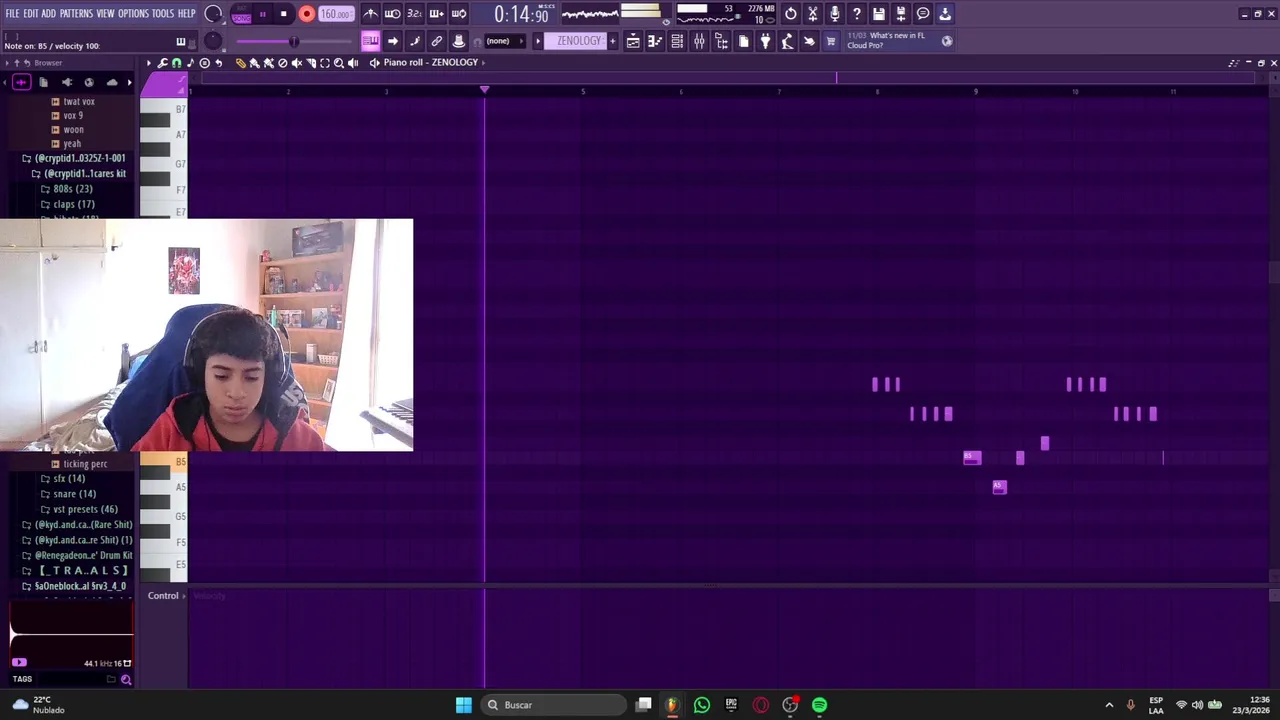Click the right-arrow step editing icon
Image resolution: width=1280 pixels, height=720 pixels.
pos(393,41)
